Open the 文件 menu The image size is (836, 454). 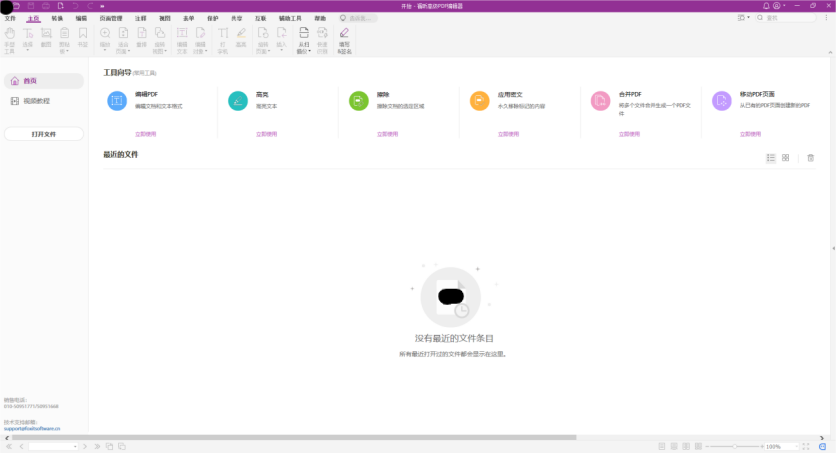[10, 18]
